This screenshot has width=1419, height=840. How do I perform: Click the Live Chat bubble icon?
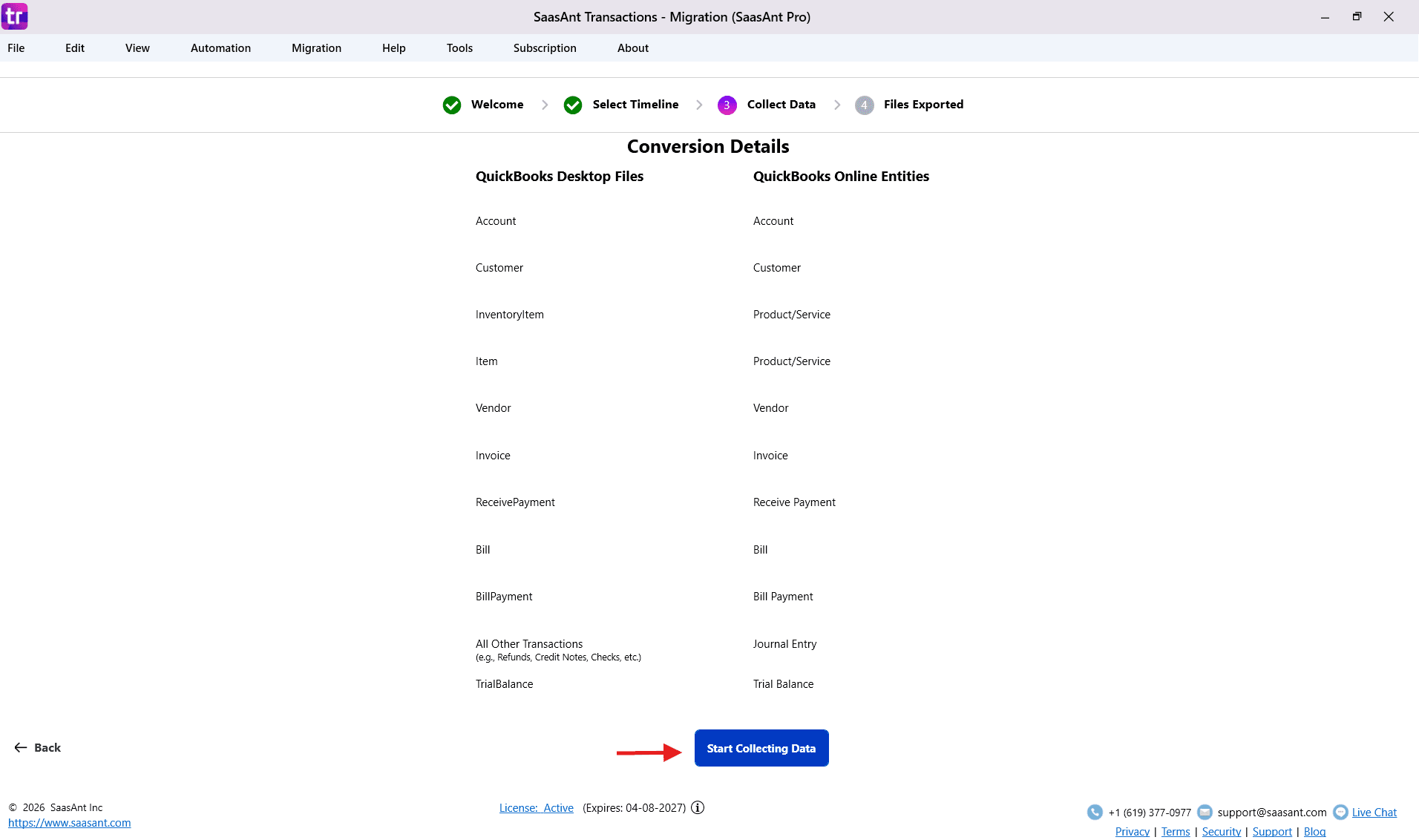click(x=1340, y=812)
